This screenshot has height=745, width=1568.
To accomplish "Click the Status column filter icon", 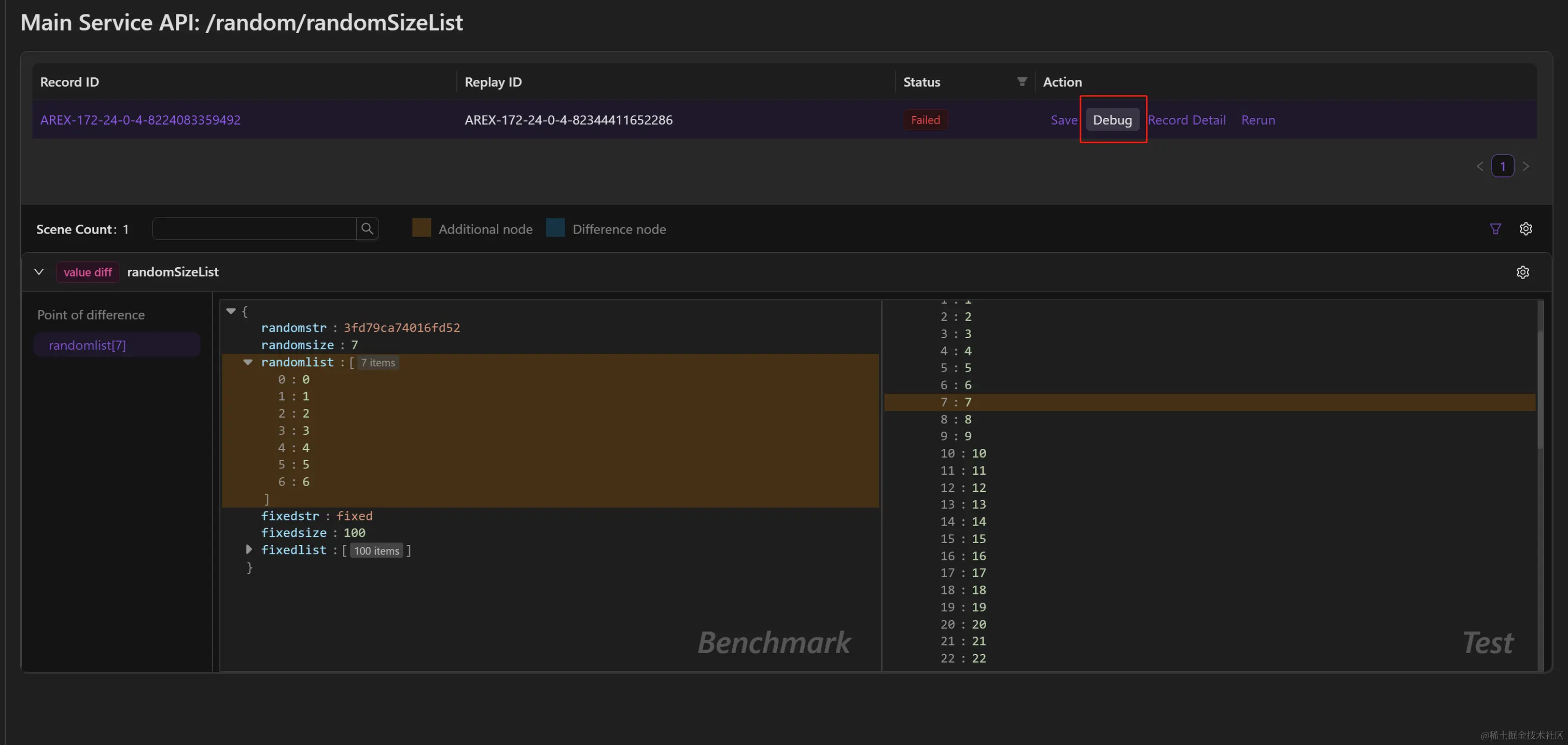I will (x=1021, y=81).
